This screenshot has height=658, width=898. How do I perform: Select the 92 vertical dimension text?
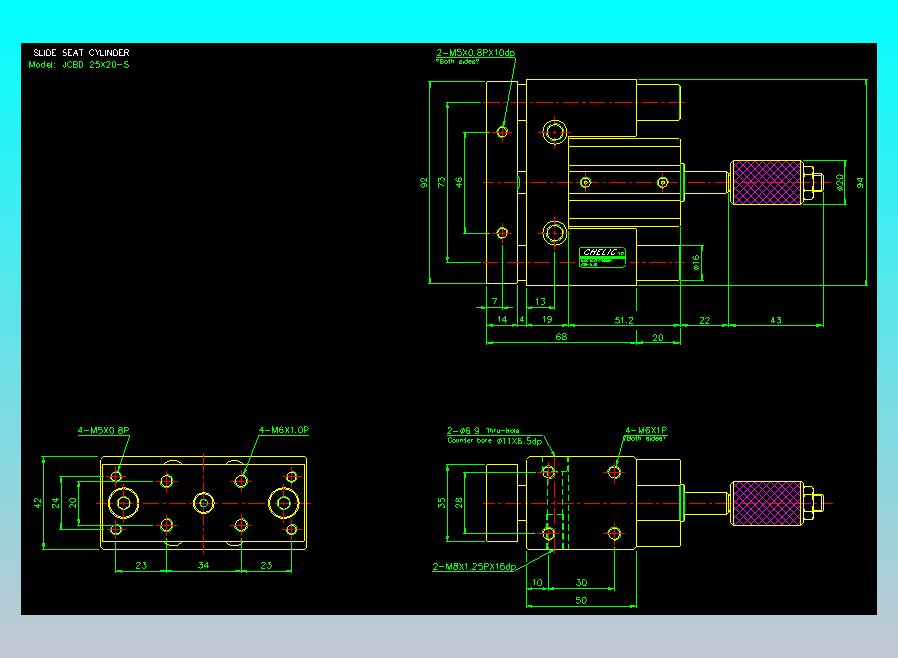click(424, 183)
